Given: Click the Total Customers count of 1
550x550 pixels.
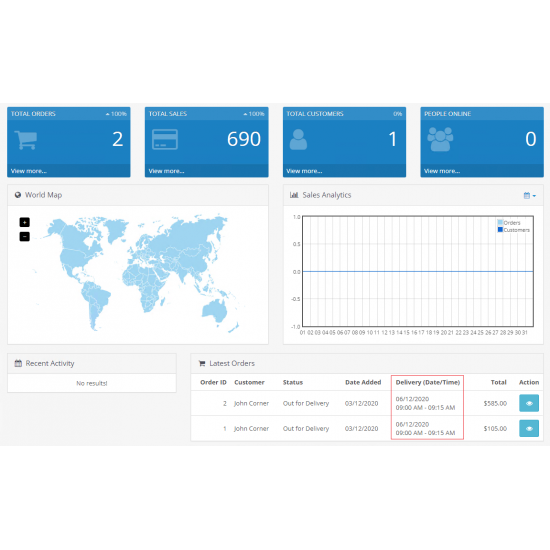Looking at the screenshot, I should coord(393,139).
